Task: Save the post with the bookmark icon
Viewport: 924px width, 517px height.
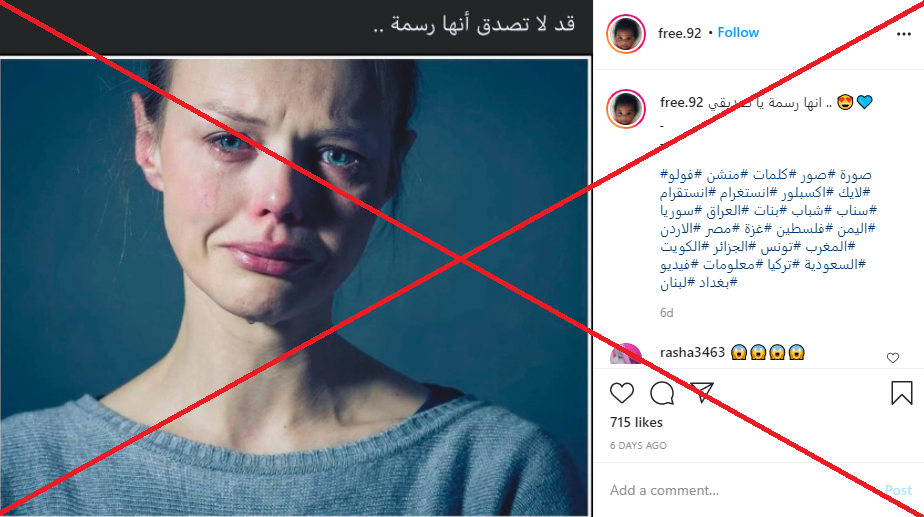Action: coord(902,393)
